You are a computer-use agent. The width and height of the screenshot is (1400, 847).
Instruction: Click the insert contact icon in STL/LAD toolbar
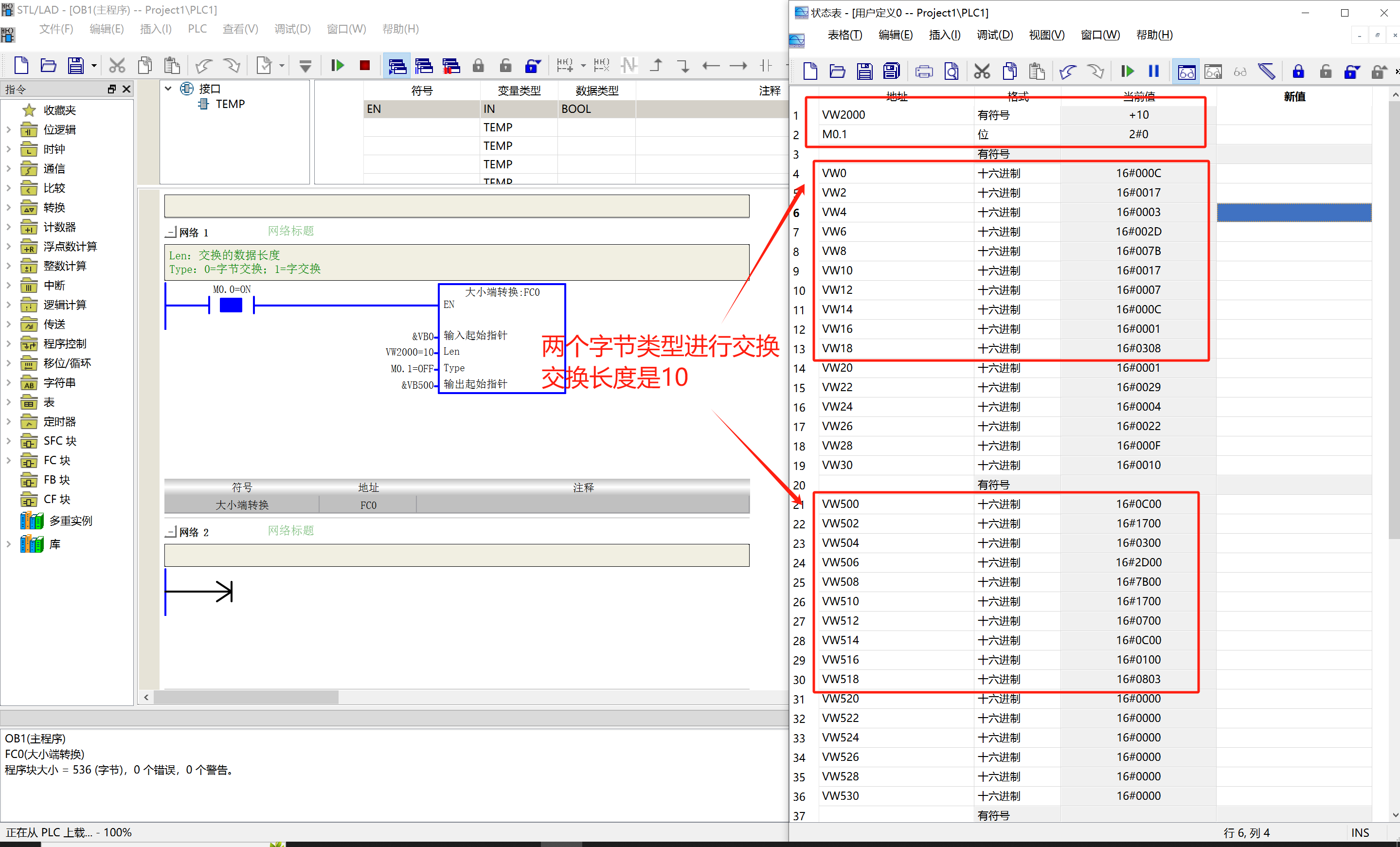point(766,66)
